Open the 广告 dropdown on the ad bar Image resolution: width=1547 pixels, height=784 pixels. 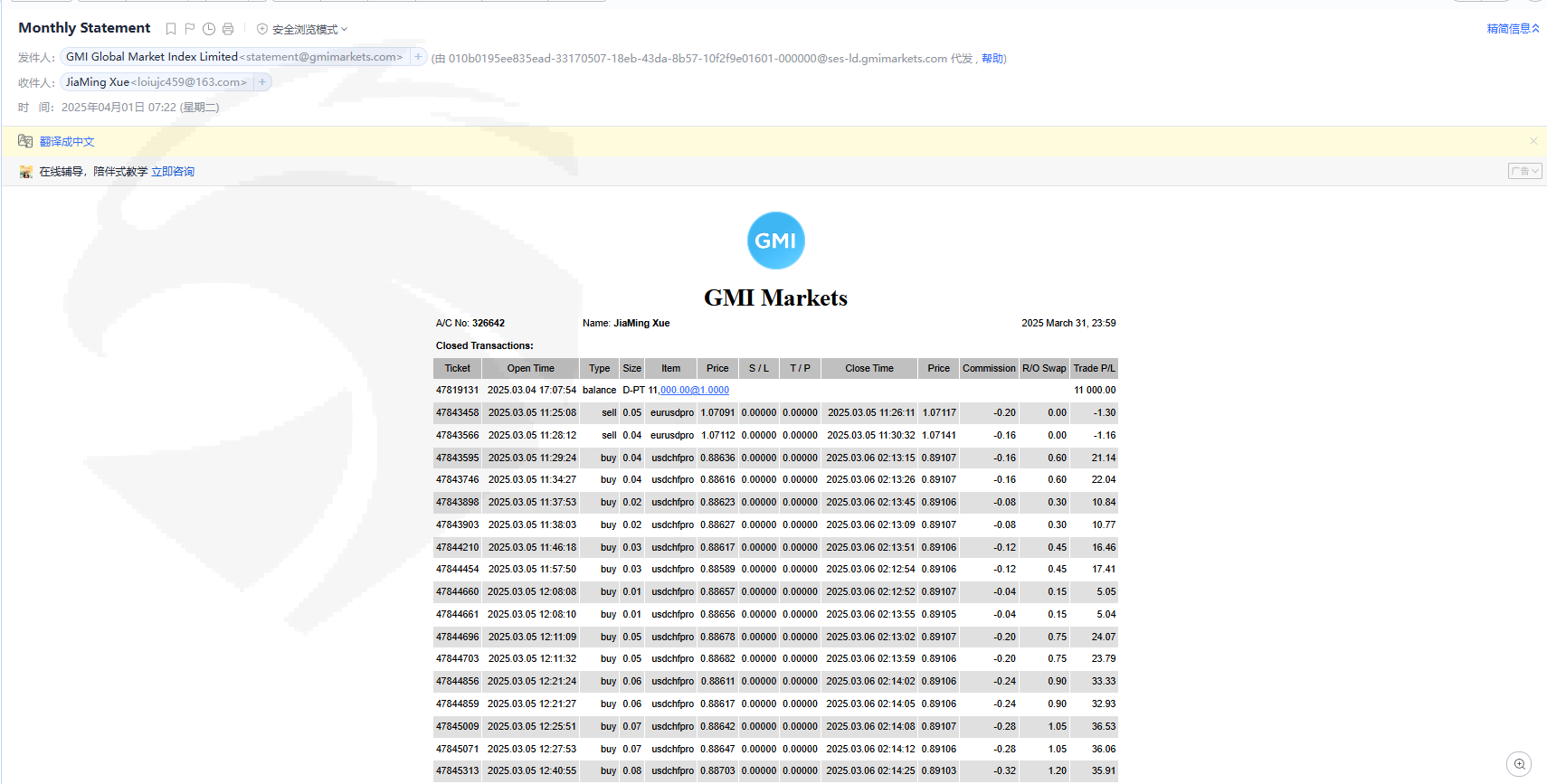coord(1524,171)
